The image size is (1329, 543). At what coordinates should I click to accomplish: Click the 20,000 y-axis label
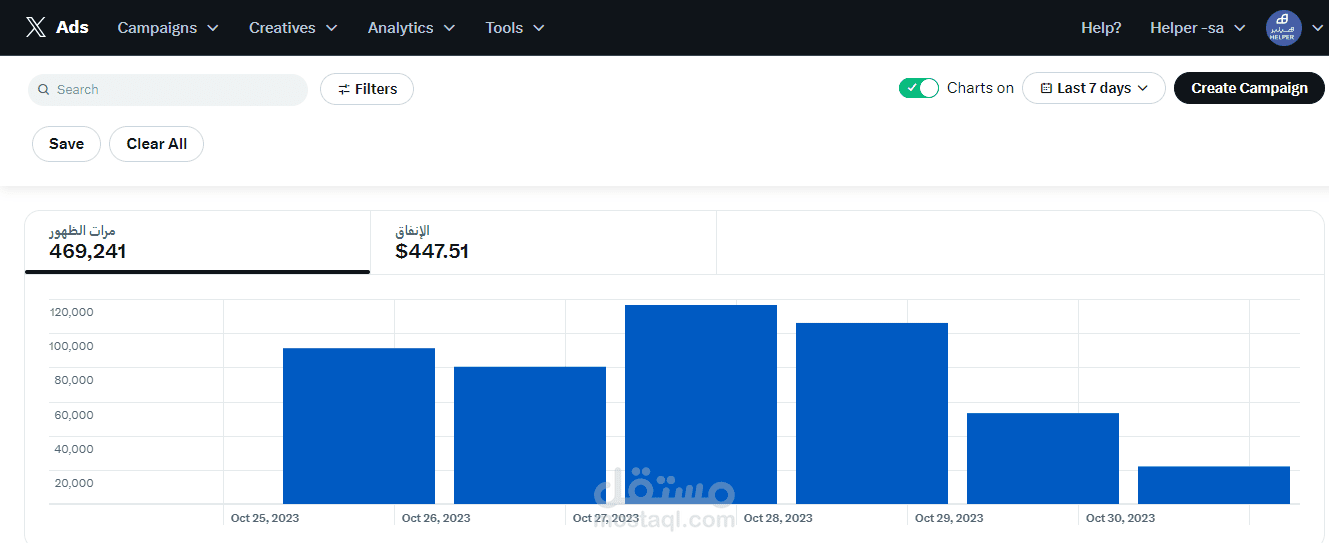[x=74, y=483]
